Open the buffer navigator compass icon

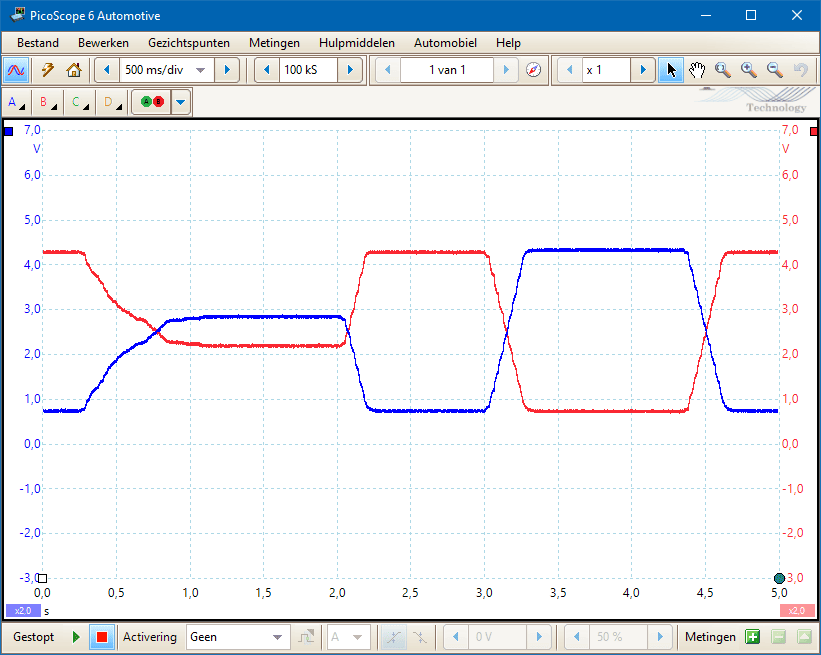point(533,70)
